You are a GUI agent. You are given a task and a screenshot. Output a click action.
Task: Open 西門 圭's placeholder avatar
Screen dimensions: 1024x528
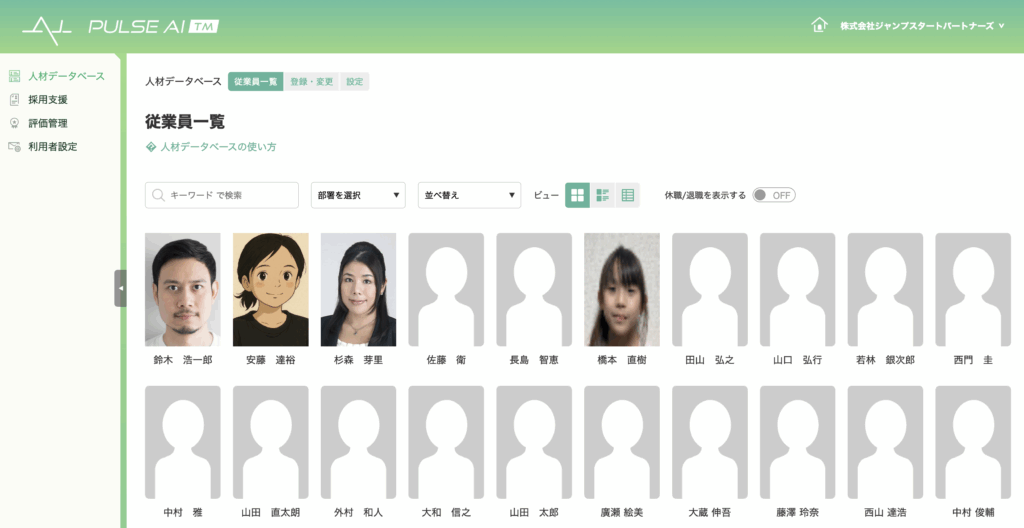point(973,289)
